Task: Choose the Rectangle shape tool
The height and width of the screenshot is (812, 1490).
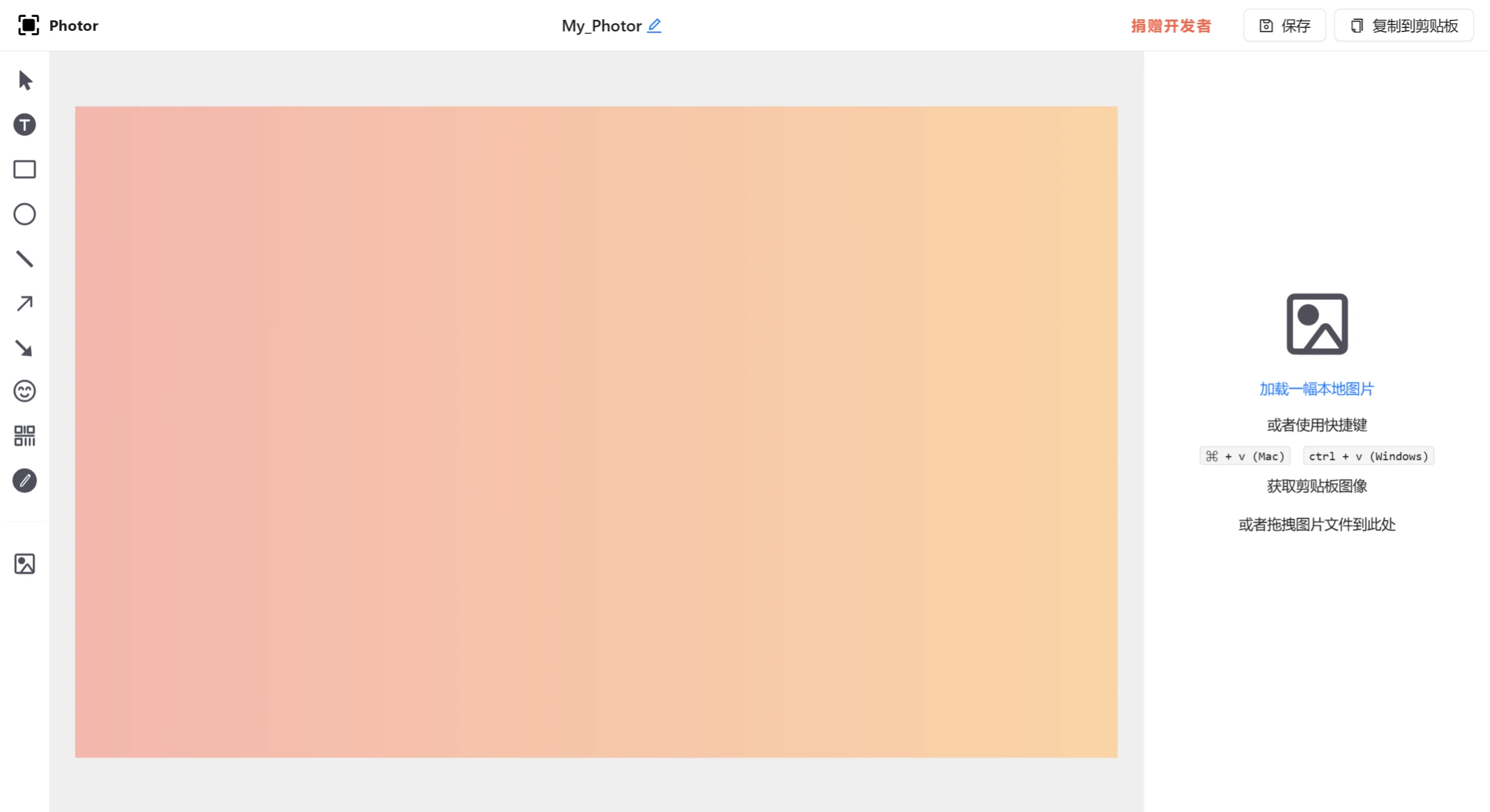Action: (x=24, y=170)
